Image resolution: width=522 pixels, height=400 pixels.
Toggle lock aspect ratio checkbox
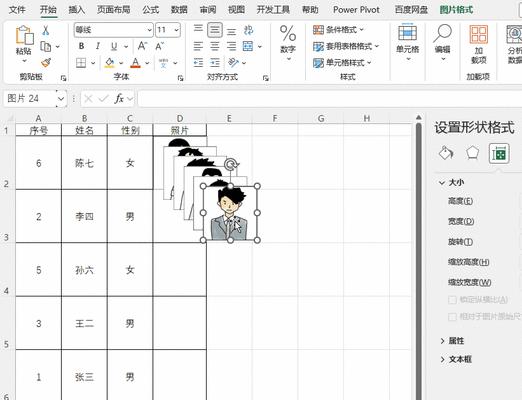coord(452,300)
